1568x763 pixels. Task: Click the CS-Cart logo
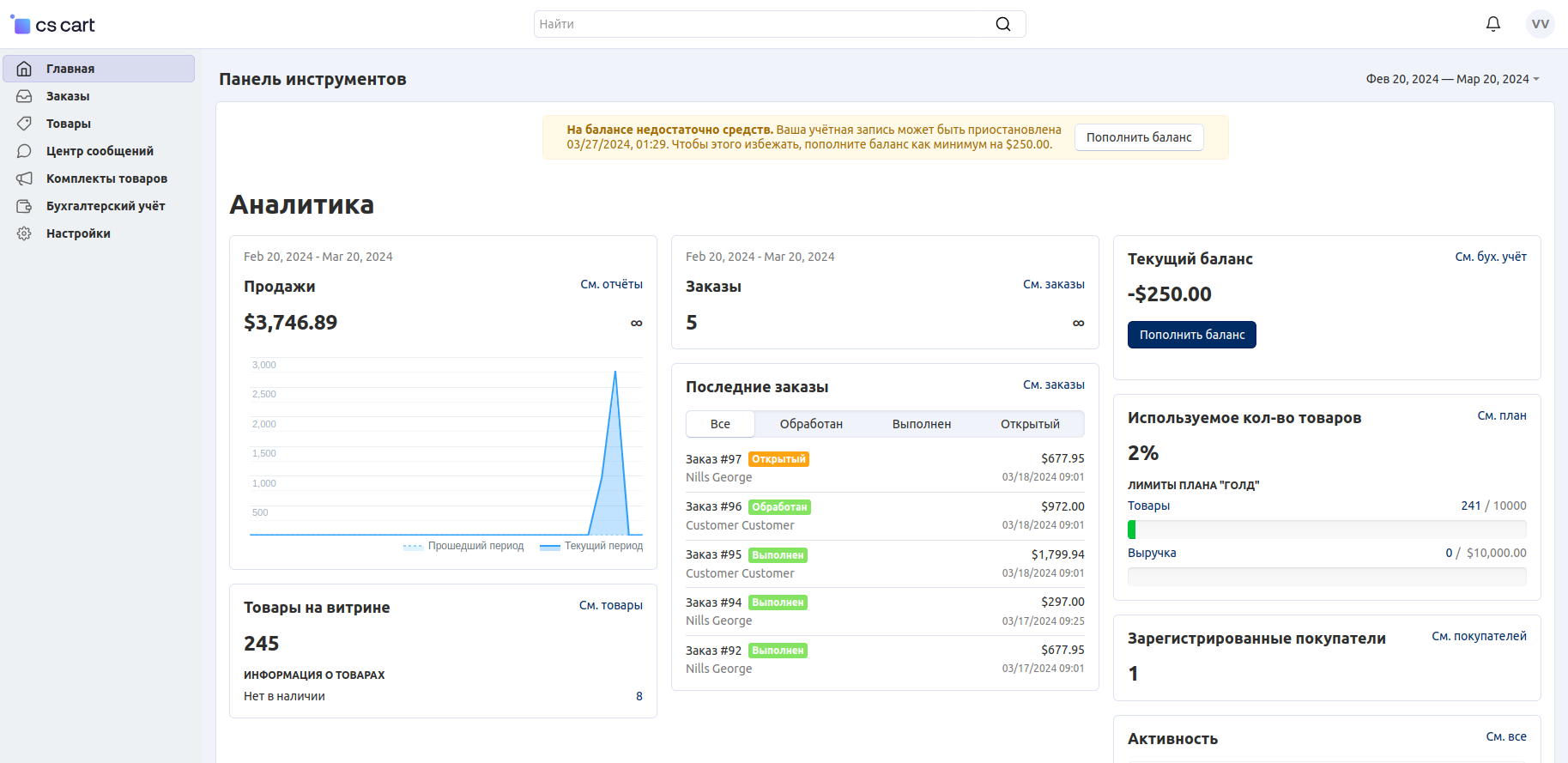pyautogui.click(x=53, y=25)
